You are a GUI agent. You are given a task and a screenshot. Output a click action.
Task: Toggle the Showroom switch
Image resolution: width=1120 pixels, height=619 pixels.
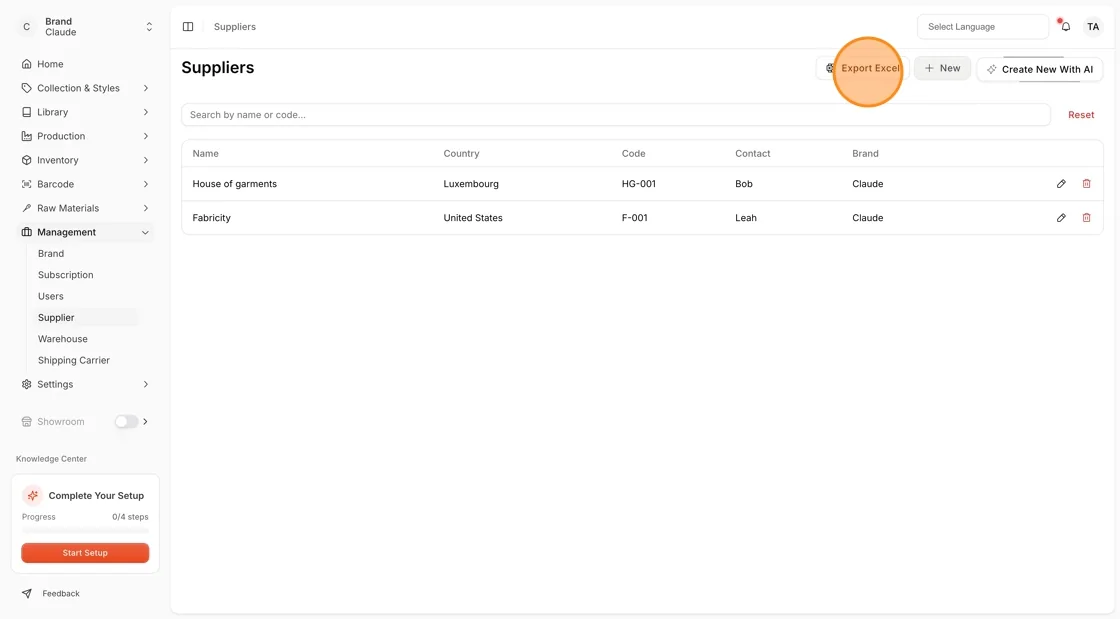[126, 421]
